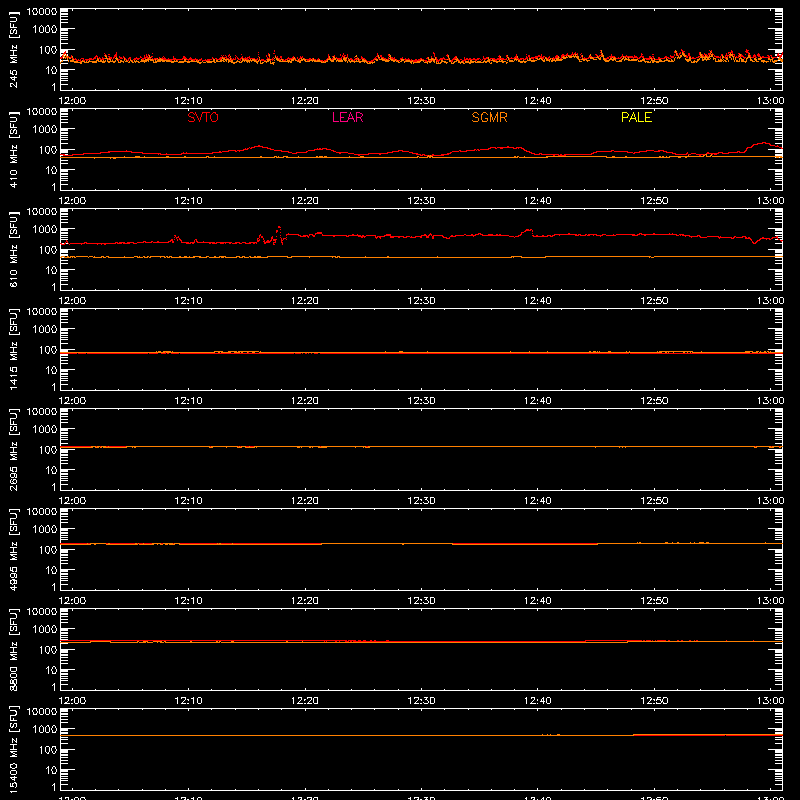Click the 1000 tick on 410 MHz axis
The image size is (800, 800).
45,130
